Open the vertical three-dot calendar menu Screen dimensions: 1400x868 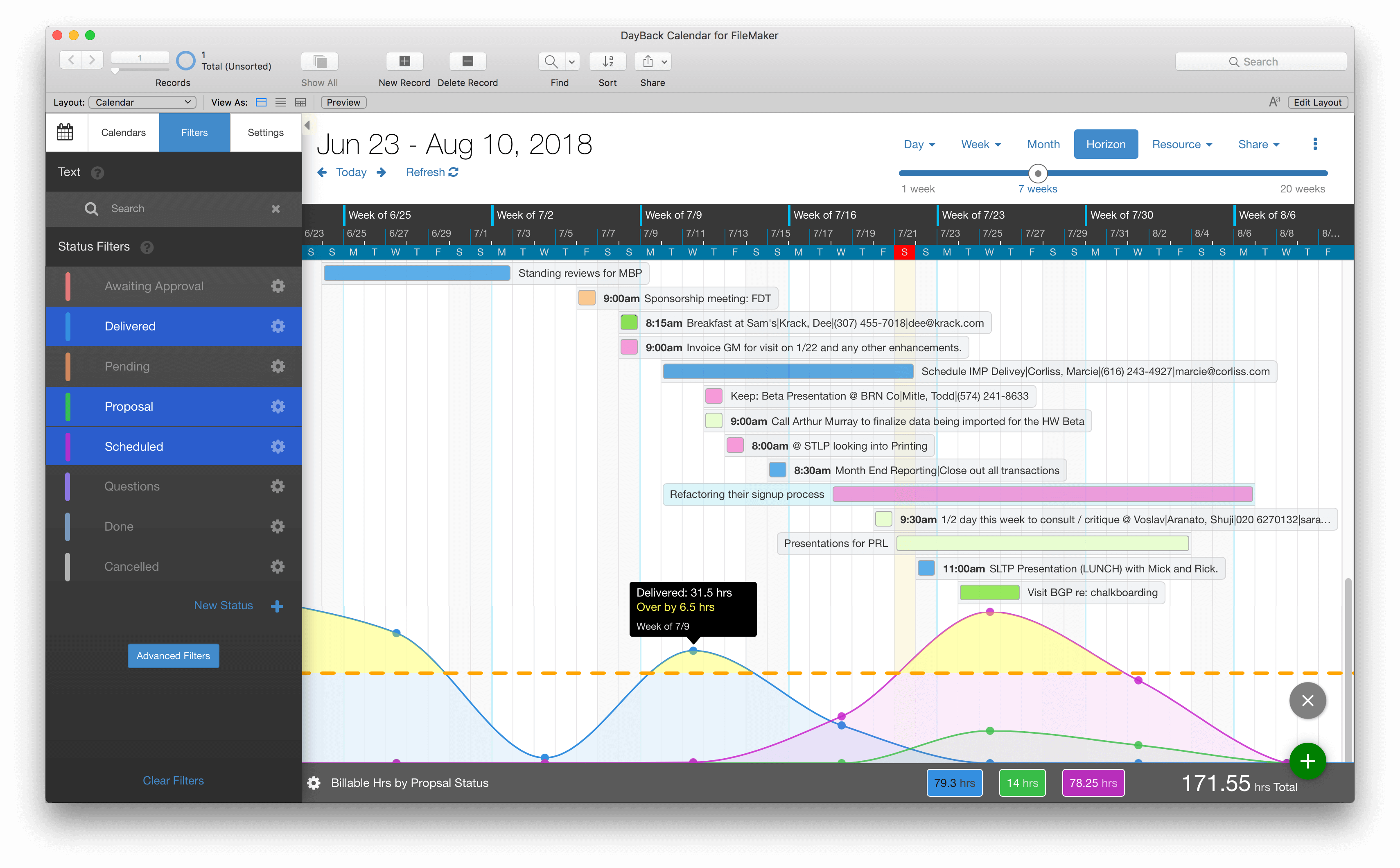(1315, 144)
